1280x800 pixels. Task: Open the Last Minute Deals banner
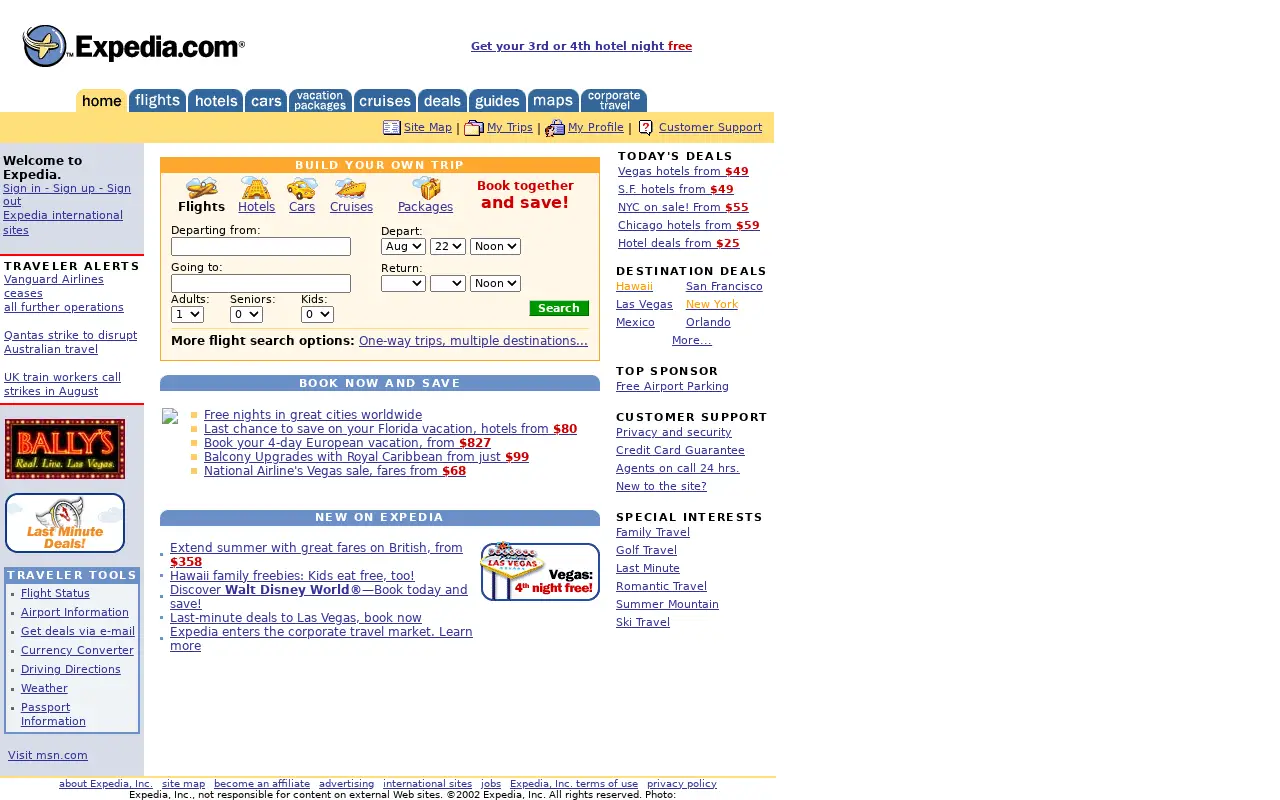(x=65, y=523)
